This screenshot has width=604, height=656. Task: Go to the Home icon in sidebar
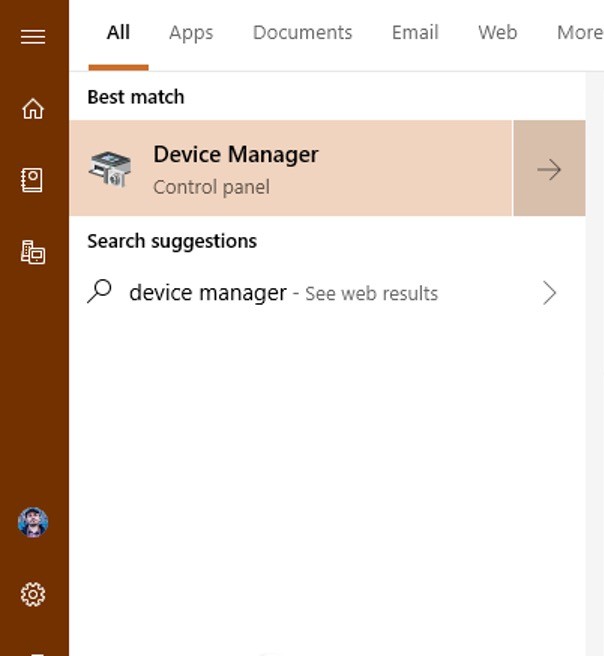tap(33, 109)
